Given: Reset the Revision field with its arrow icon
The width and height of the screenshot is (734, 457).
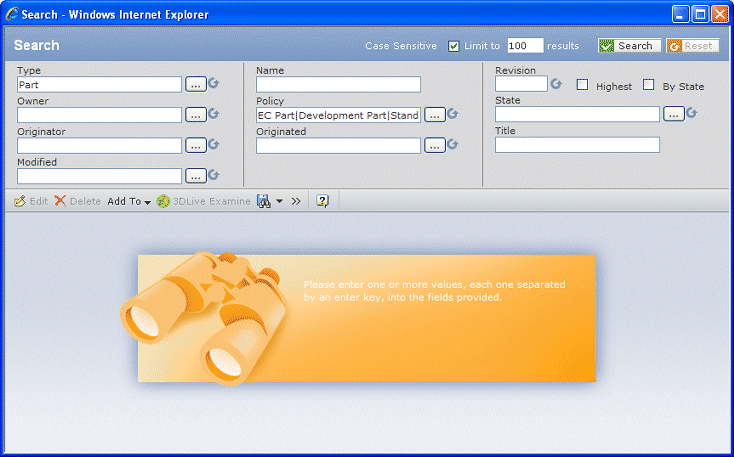Looking at the screenshot, I should (x=556, y=84).
